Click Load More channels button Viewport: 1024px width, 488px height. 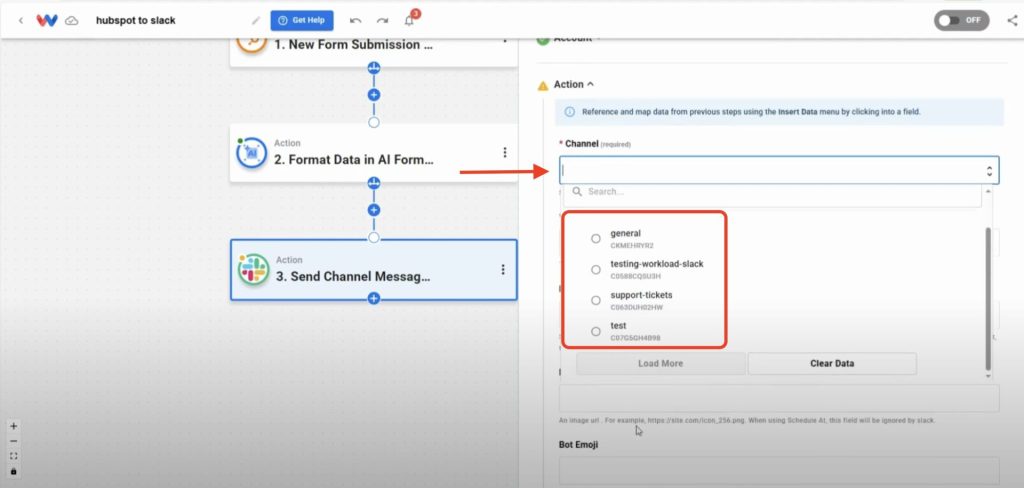[660, 363]
